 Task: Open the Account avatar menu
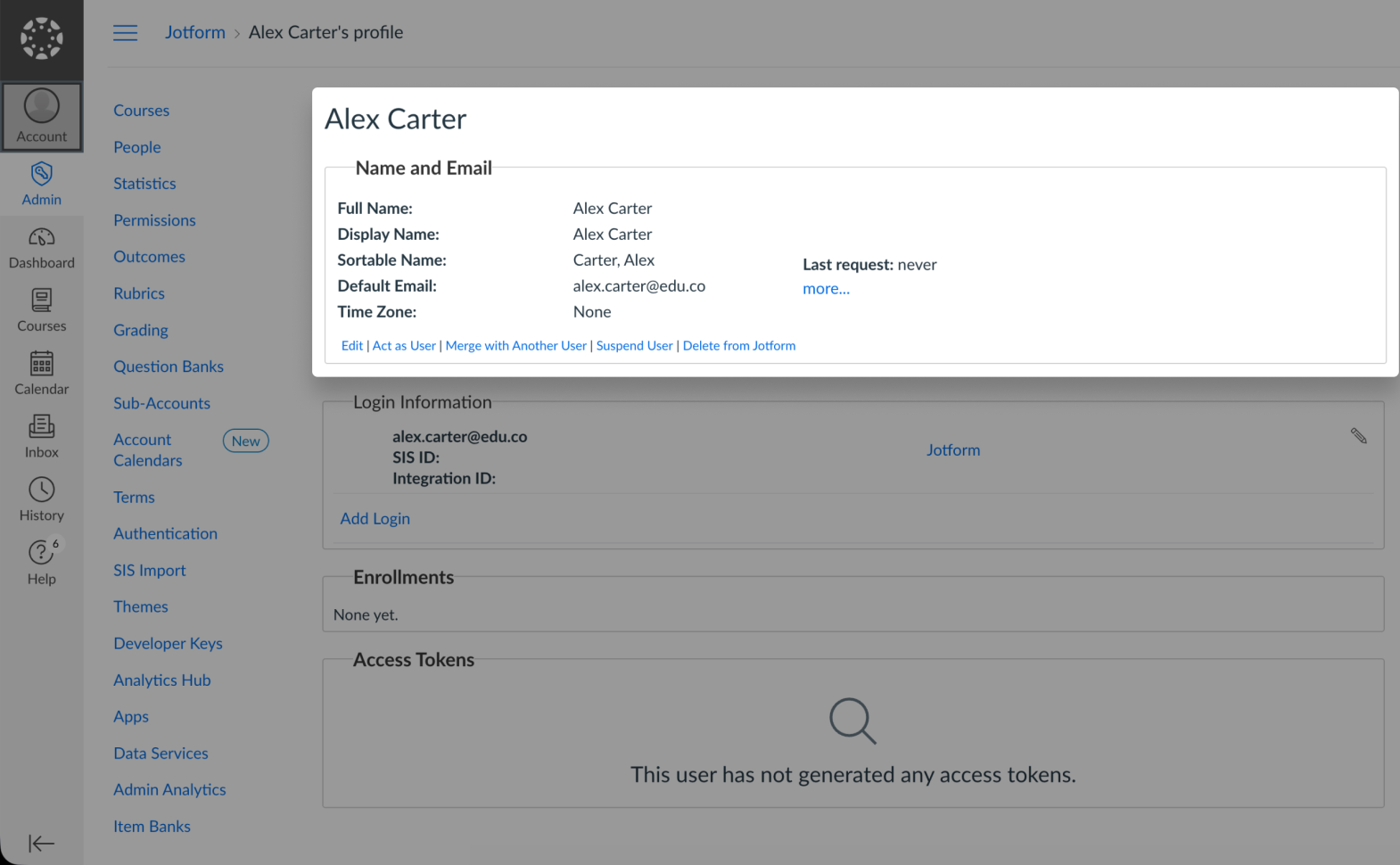[x=42, y=117]
